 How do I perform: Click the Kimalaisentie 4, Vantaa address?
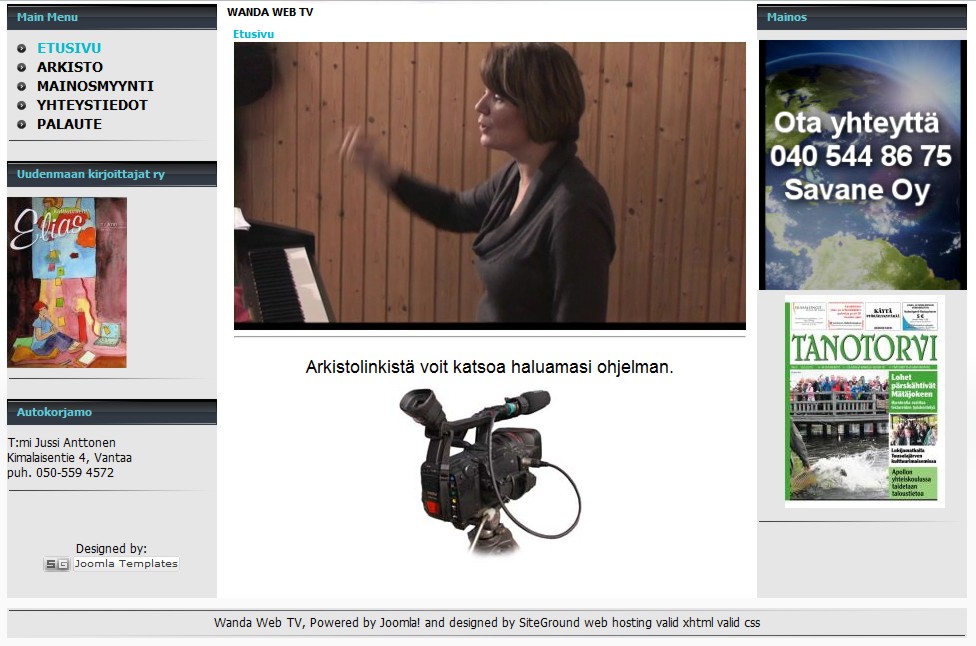pyautogui.click(x=70, y=457)
